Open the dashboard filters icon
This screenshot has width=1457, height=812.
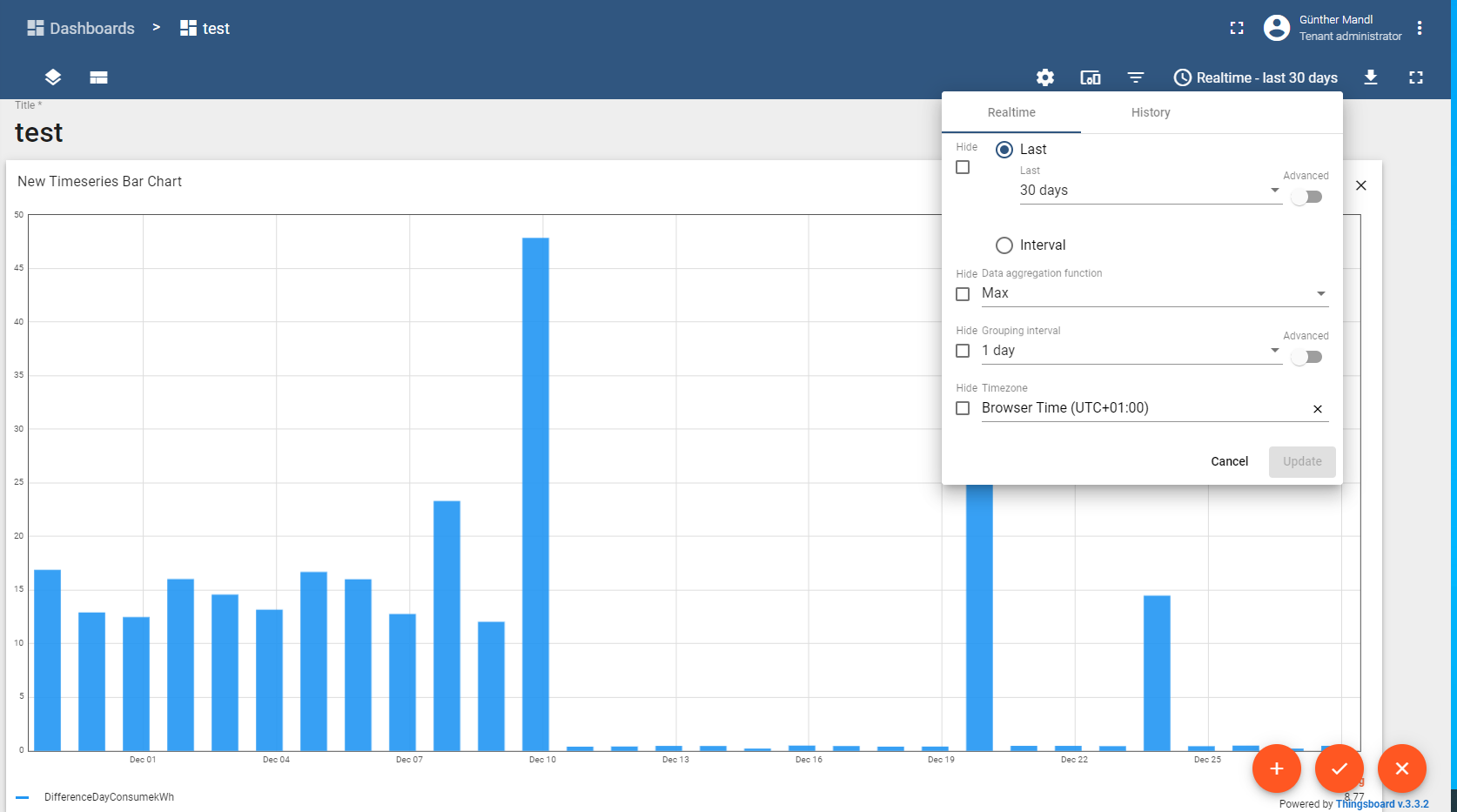(1136, 77)
